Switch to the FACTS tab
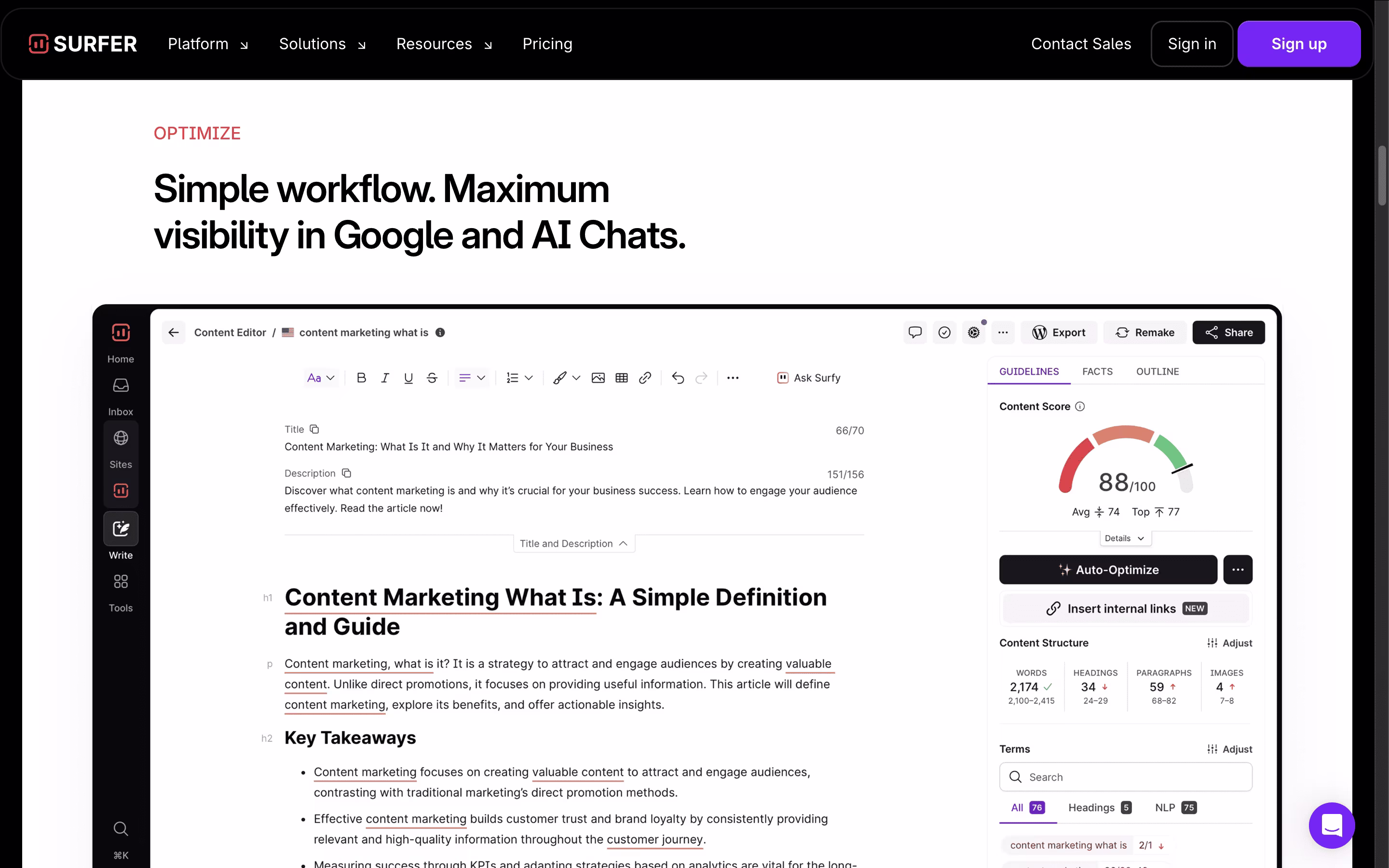The height and width of the screenshot is (868, 1389). coord(1097,371)
